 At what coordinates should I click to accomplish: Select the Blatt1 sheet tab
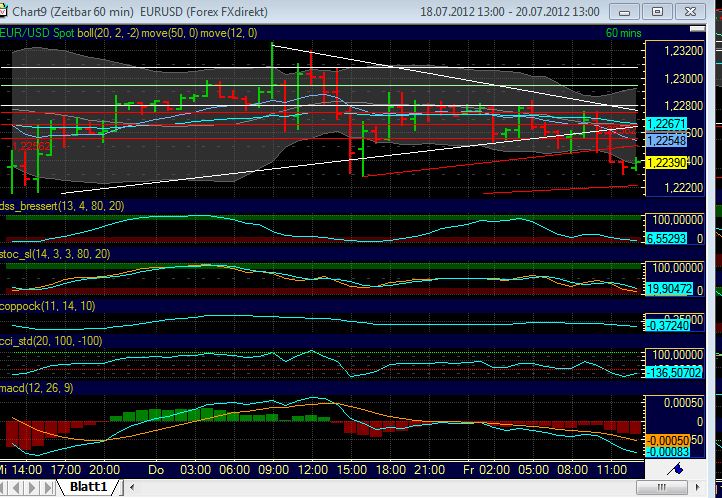tap(88, 486)
